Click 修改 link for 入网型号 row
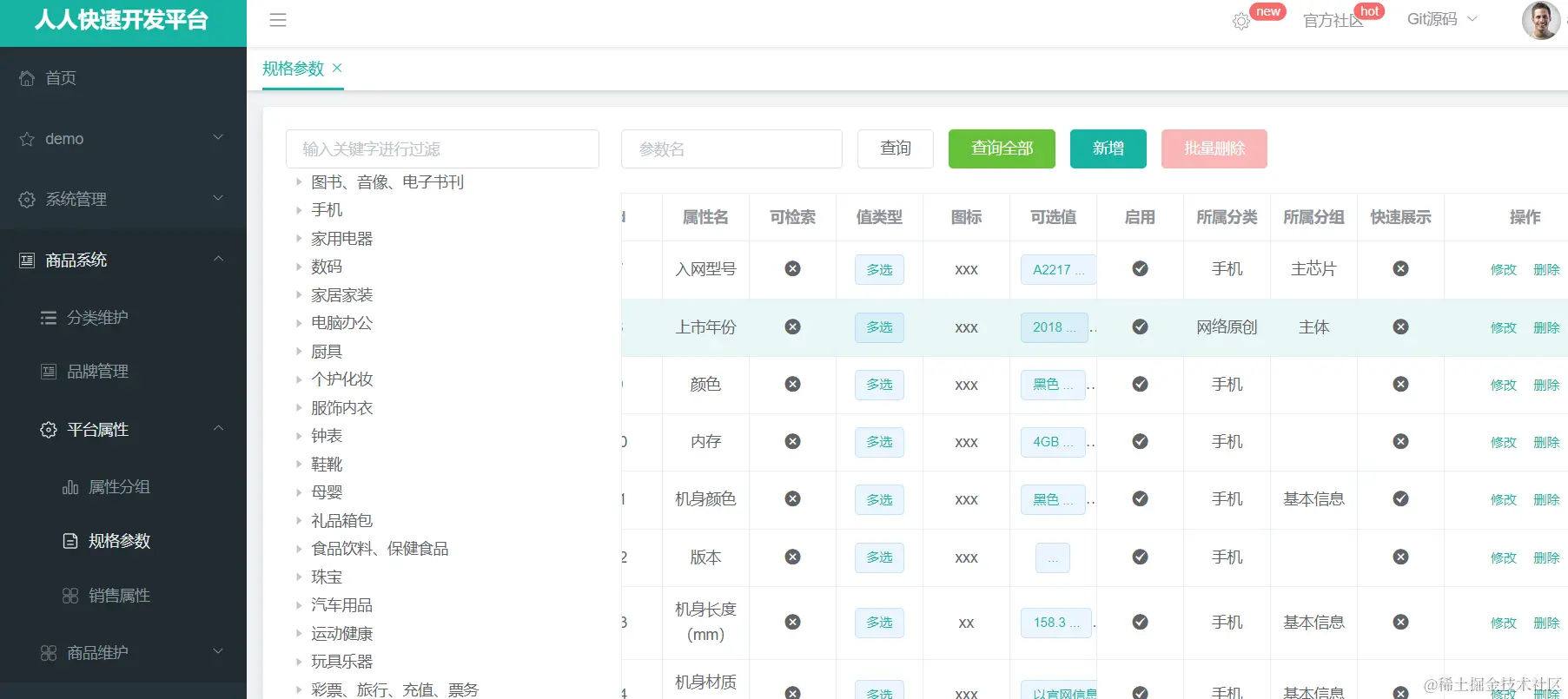The width and height of the screenshot is (1568, 699). [1504, 270]
